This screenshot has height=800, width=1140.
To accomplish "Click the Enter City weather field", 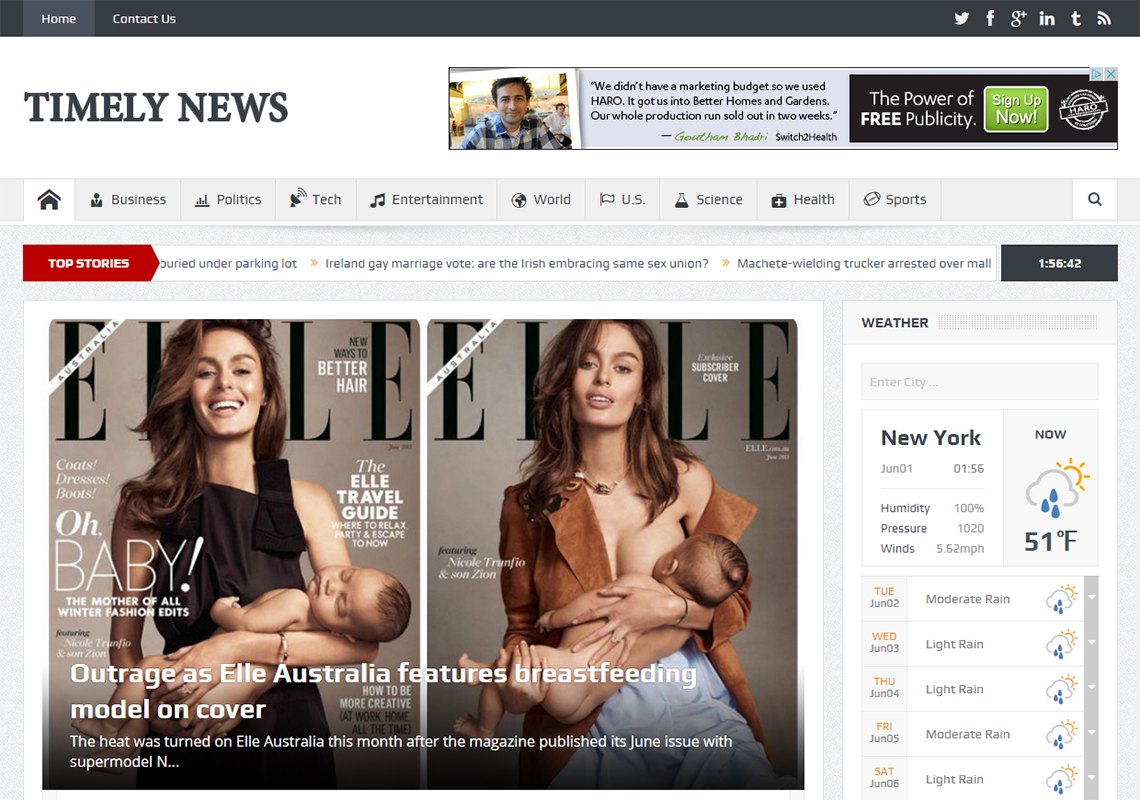I will tap(979, 382).
